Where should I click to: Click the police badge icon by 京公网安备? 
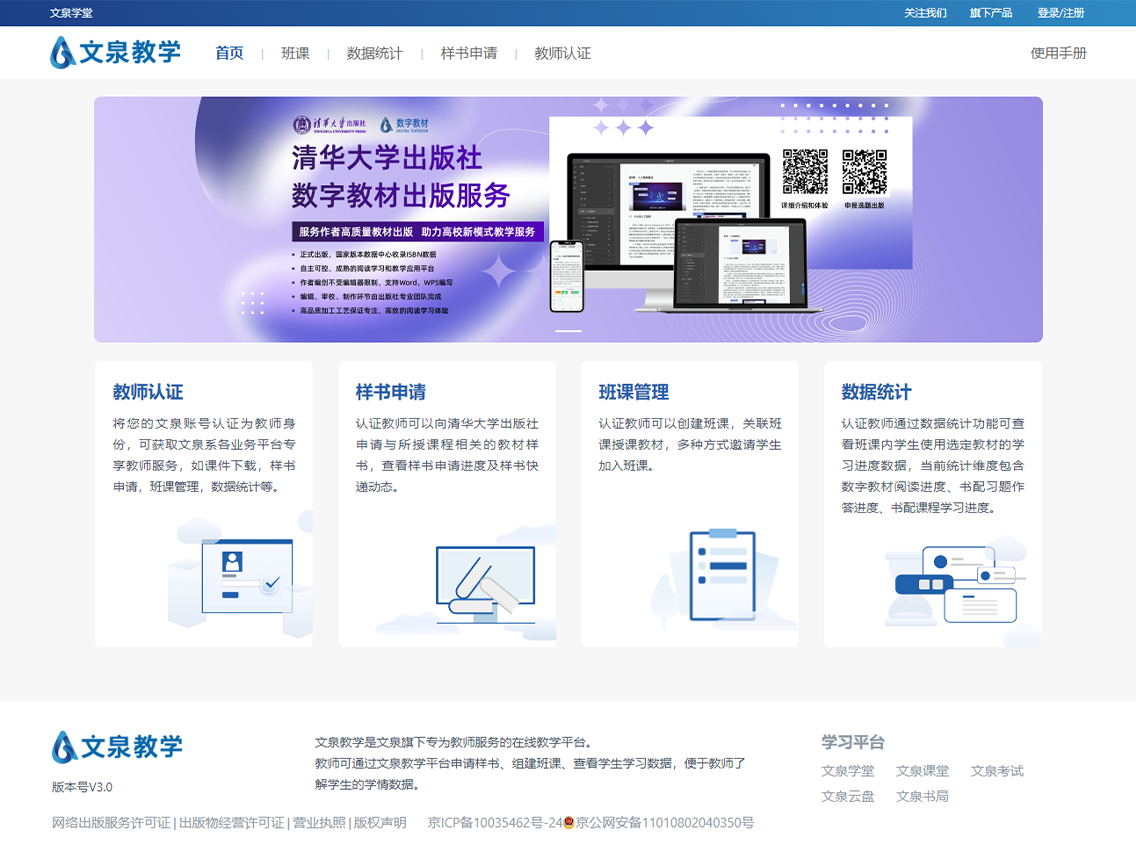(x=569, y=822)
